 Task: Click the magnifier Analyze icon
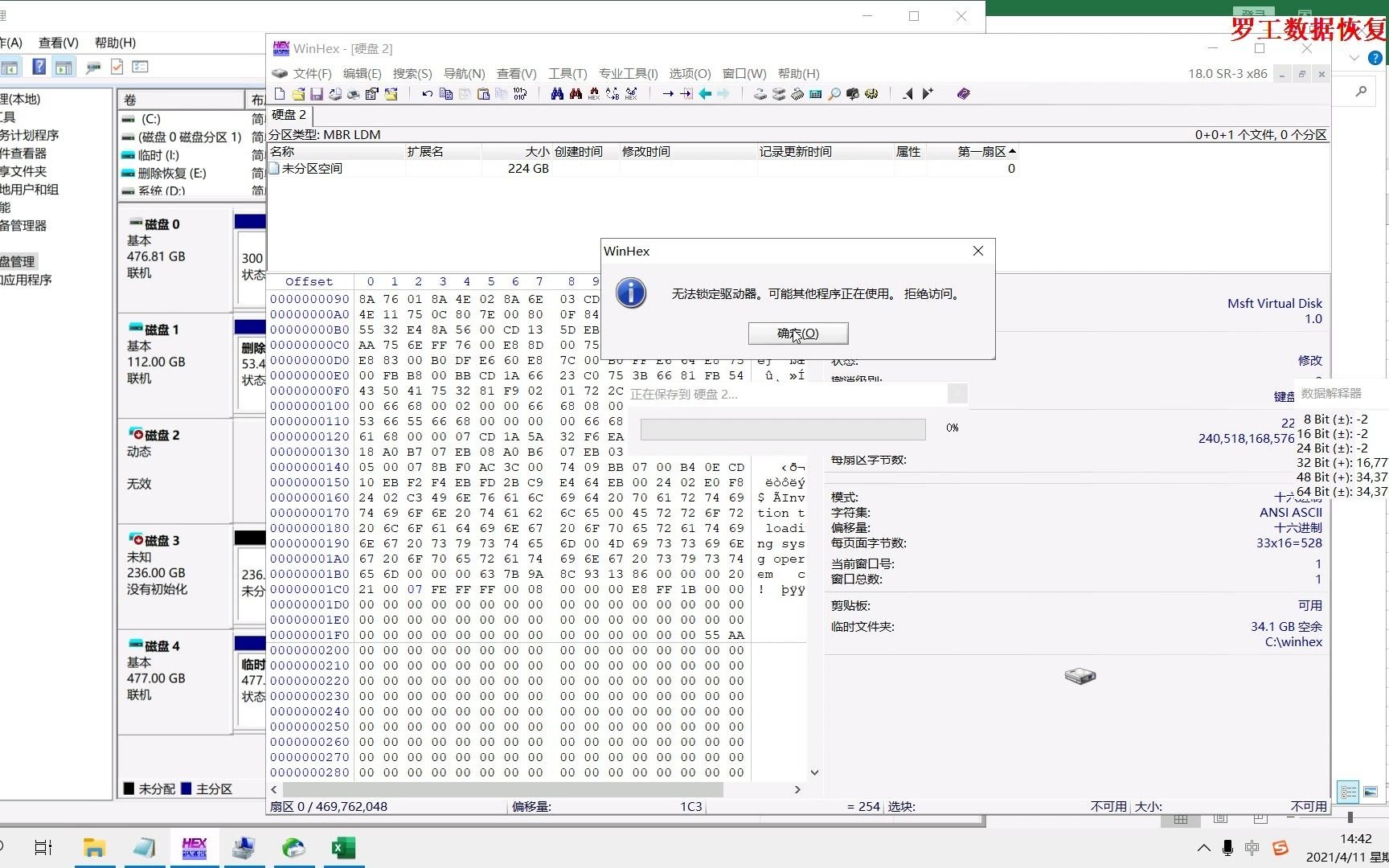click(x=834, y=94)
